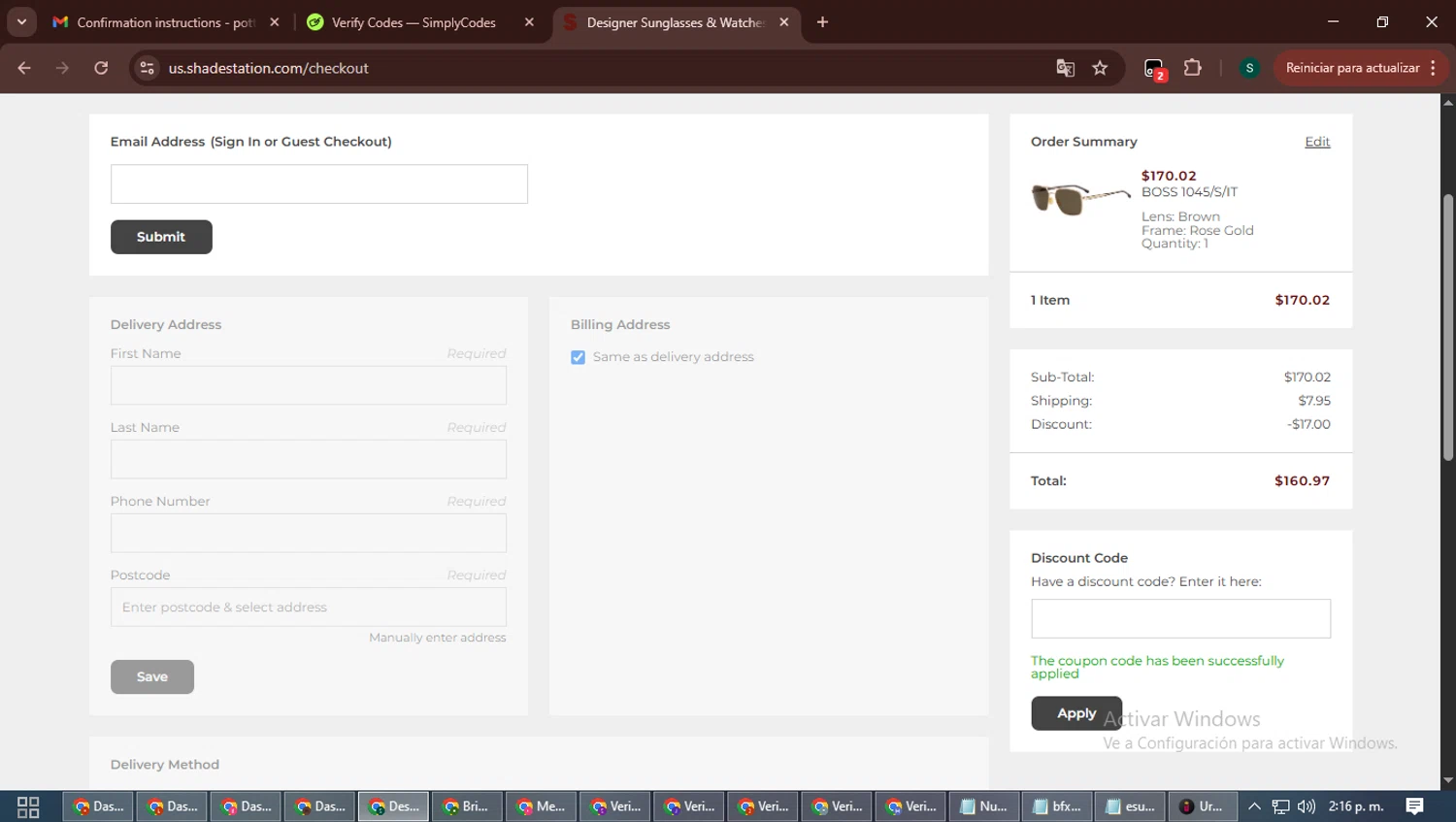Click the Postcode search field
The width and height of the screenshot is (1456, 822).
tap(309, 607)
